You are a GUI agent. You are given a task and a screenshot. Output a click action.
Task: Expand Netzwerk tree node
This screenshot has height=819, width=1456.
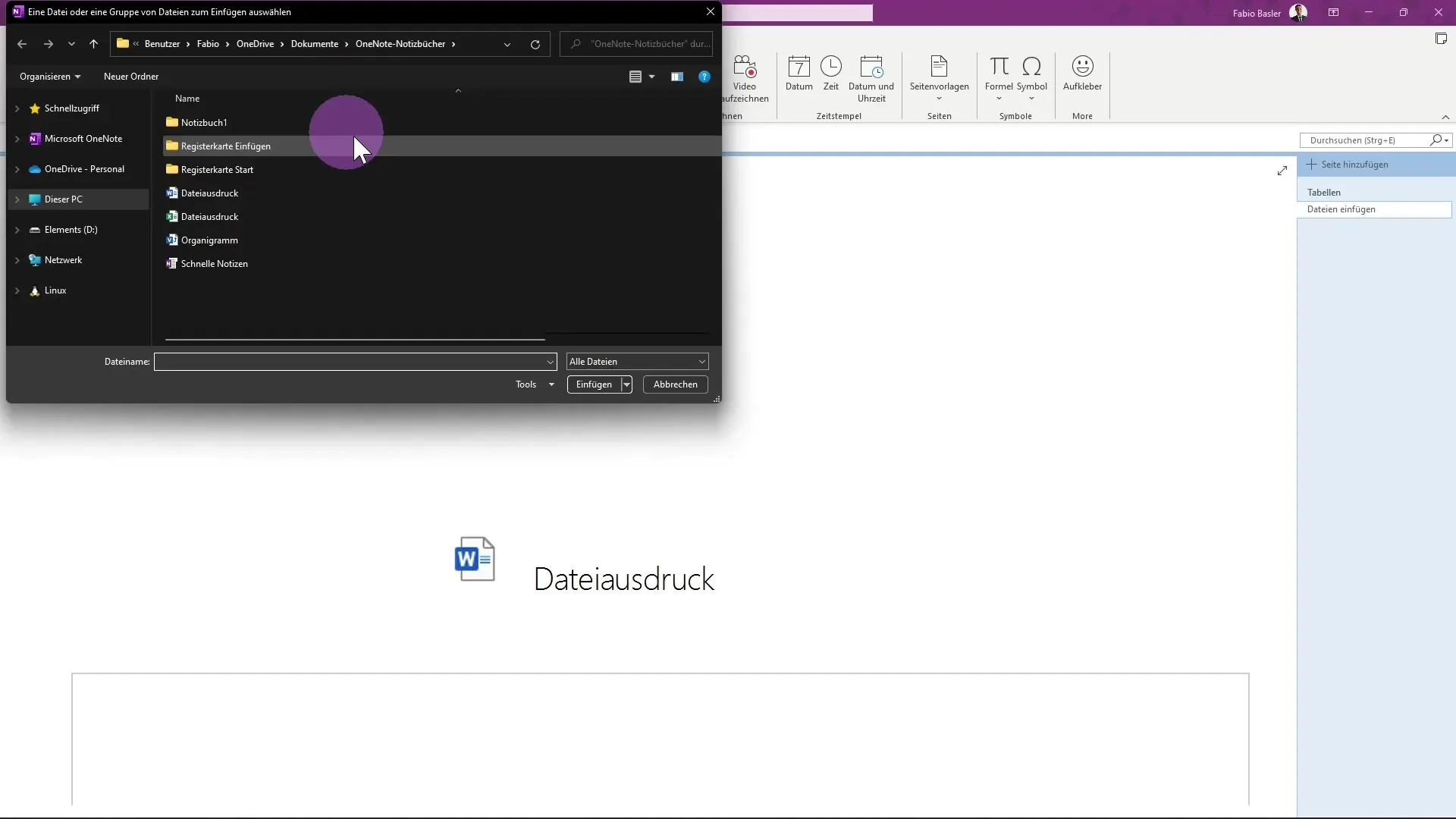[17, 260]
